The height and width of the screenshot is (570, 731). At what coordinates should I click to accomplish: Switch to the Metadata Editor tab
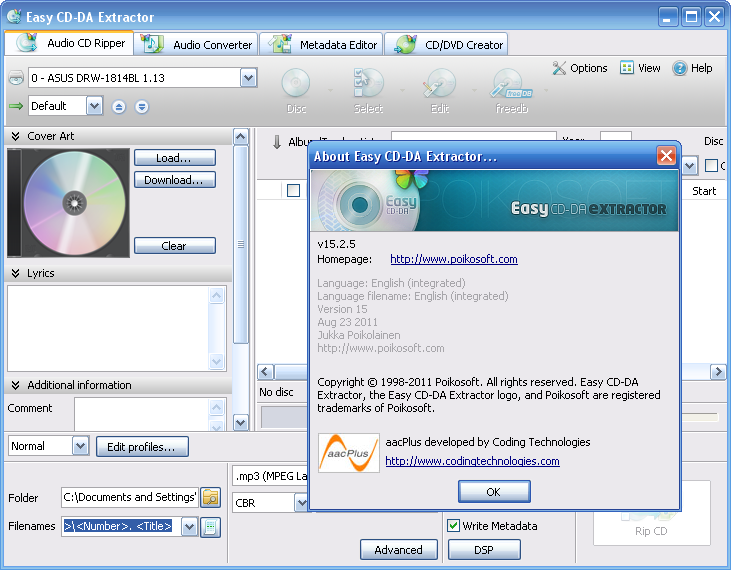click(321, 45)
